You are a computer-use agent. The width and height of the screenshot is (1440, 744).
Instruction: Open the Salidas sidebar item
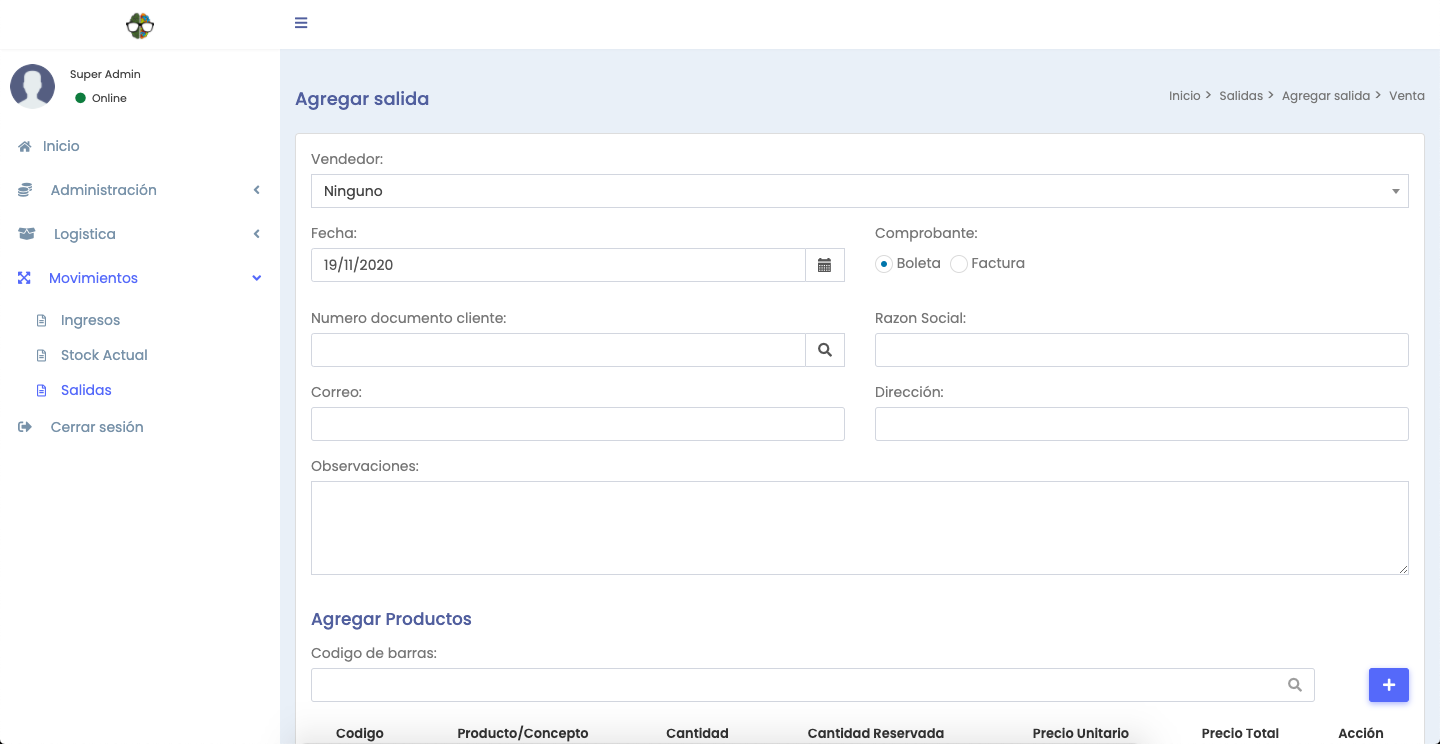86,390
